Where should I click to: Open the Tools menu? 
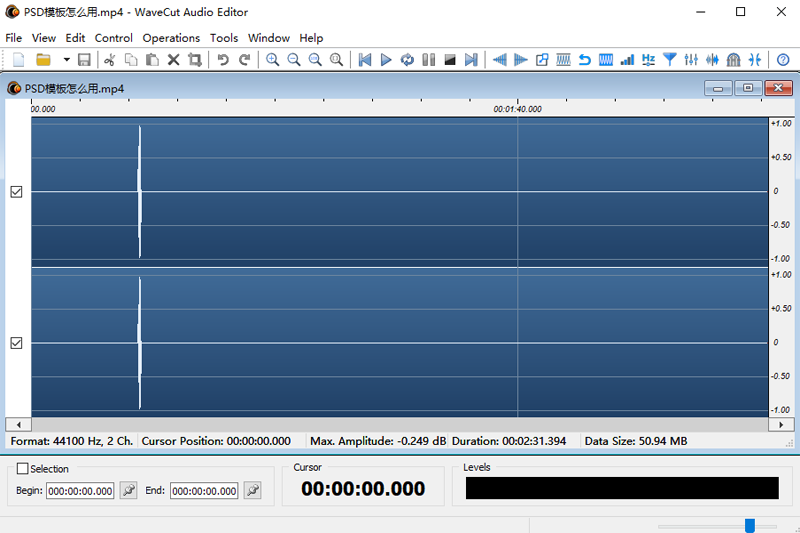224,38
